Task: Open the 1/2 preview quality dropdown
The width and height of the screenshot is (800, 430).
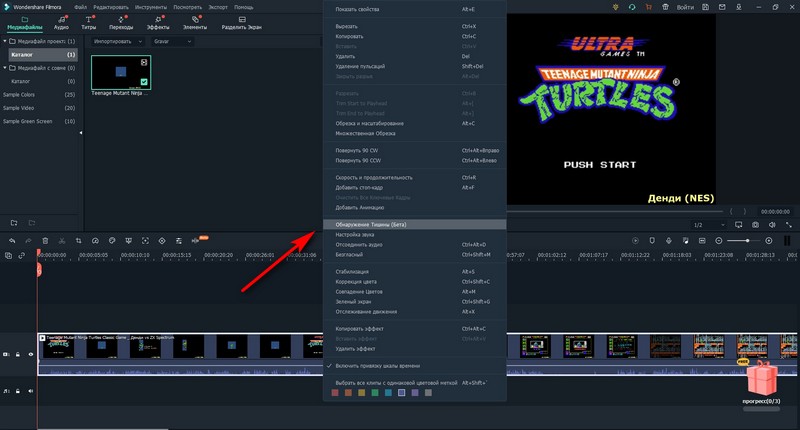Action: pyautogui.click(x=709, y=224)
